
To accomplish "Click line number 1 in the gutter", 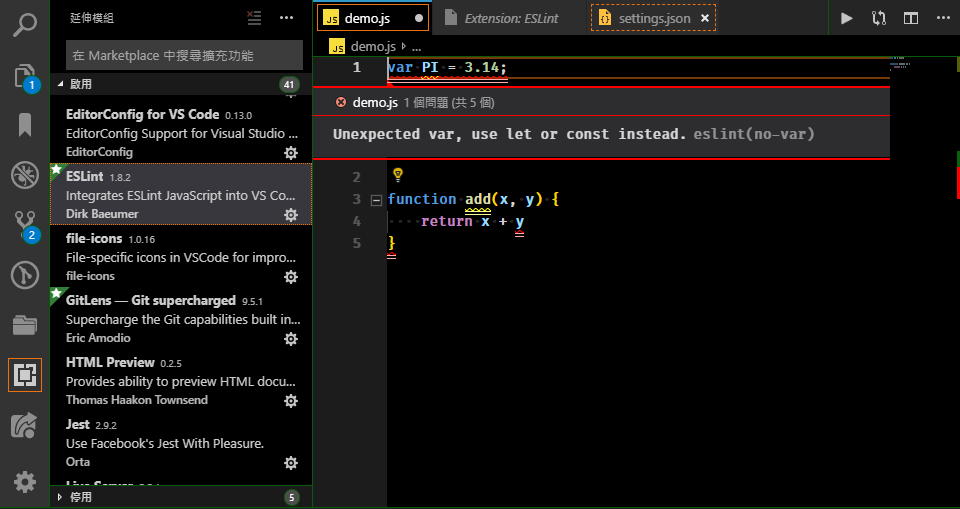I will (x=356, y=67).
